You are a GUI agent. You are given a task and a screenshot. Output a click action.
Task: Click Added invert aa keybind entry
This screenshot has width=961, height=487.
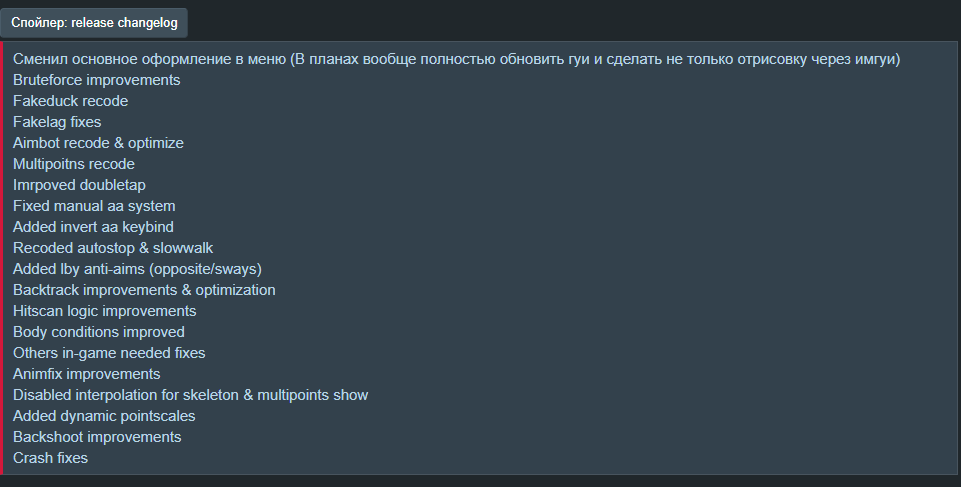pos(93,227)
